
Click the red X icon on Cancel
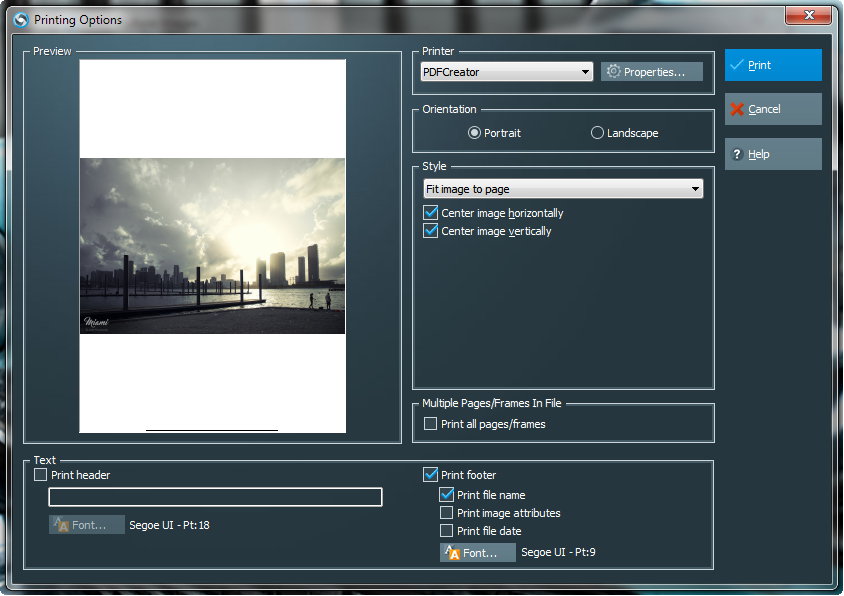pyautogui.click(x=737, y=109)
